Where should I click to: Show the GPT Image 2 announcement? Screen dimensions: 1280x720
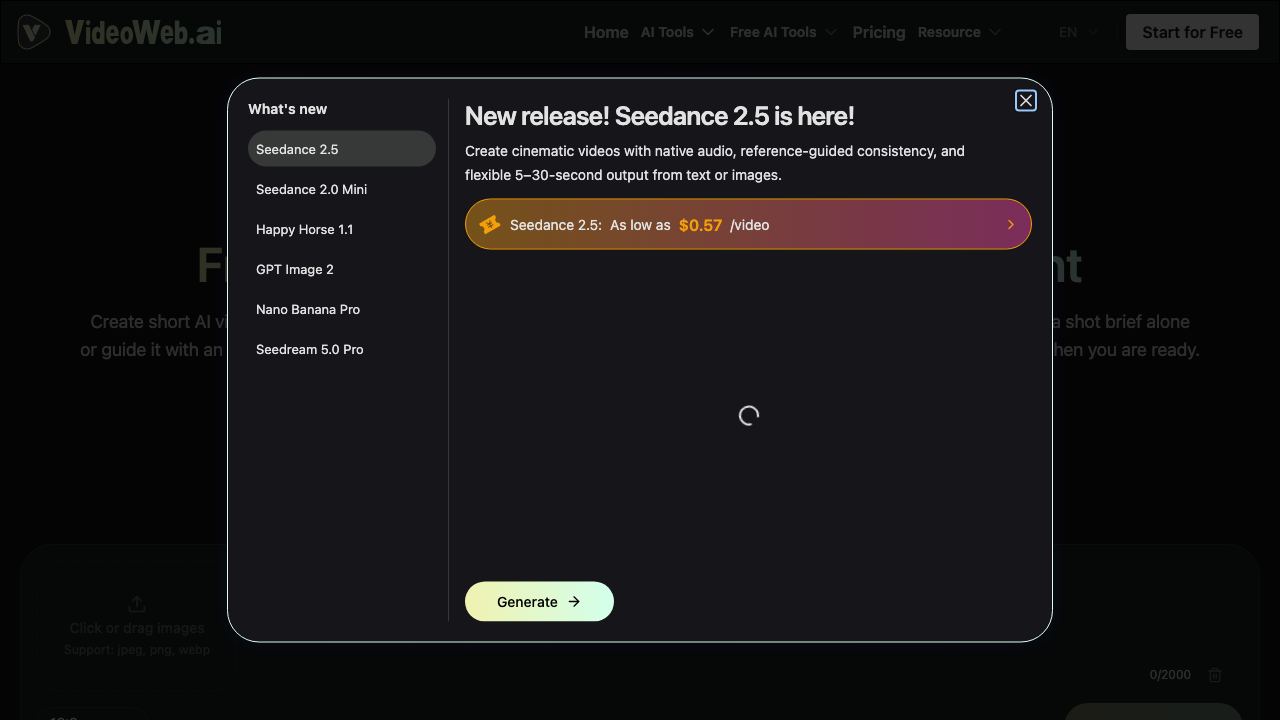342,269
